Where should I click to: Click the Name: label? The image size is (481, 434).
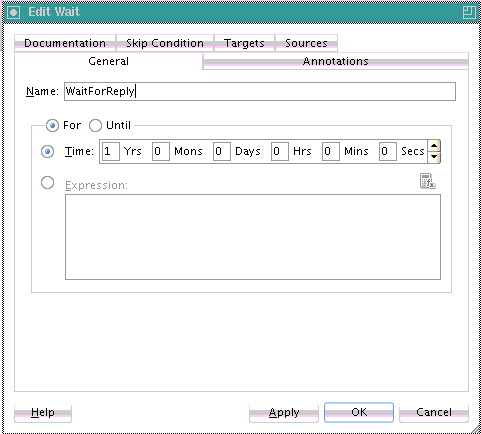pyautogui.click(x=42, y=91)
